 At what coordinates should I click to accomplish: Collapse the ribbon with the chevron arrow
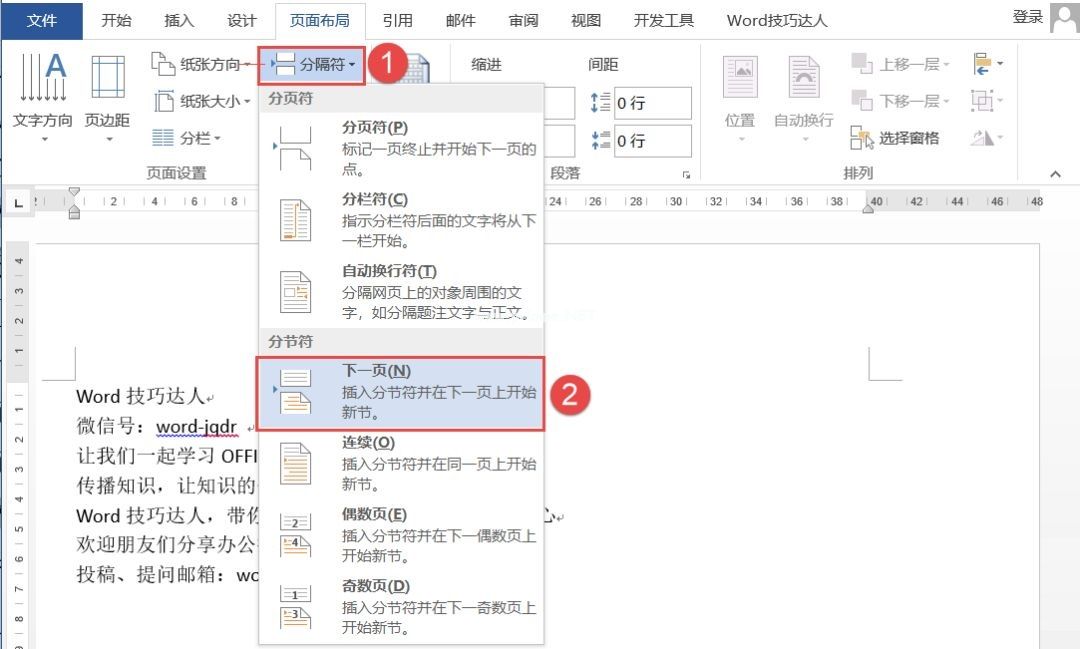point(1055,174)
